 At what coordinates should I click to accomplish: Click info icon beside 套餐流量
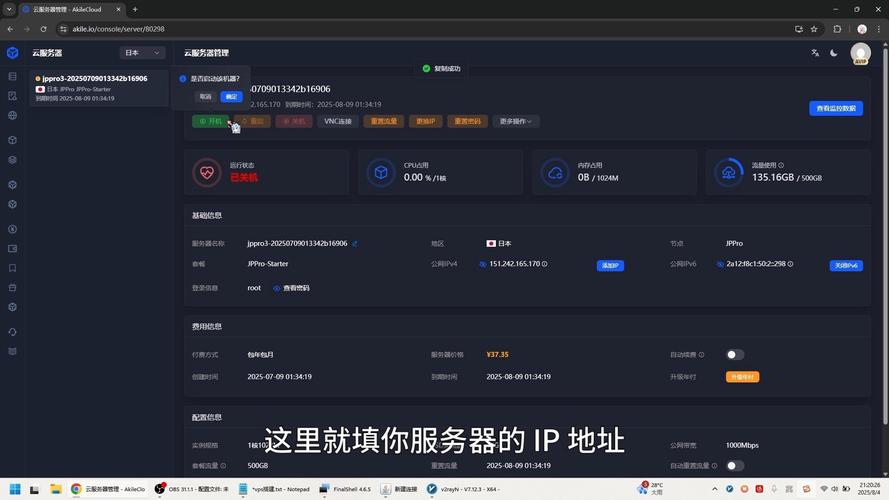click(223, 465)
